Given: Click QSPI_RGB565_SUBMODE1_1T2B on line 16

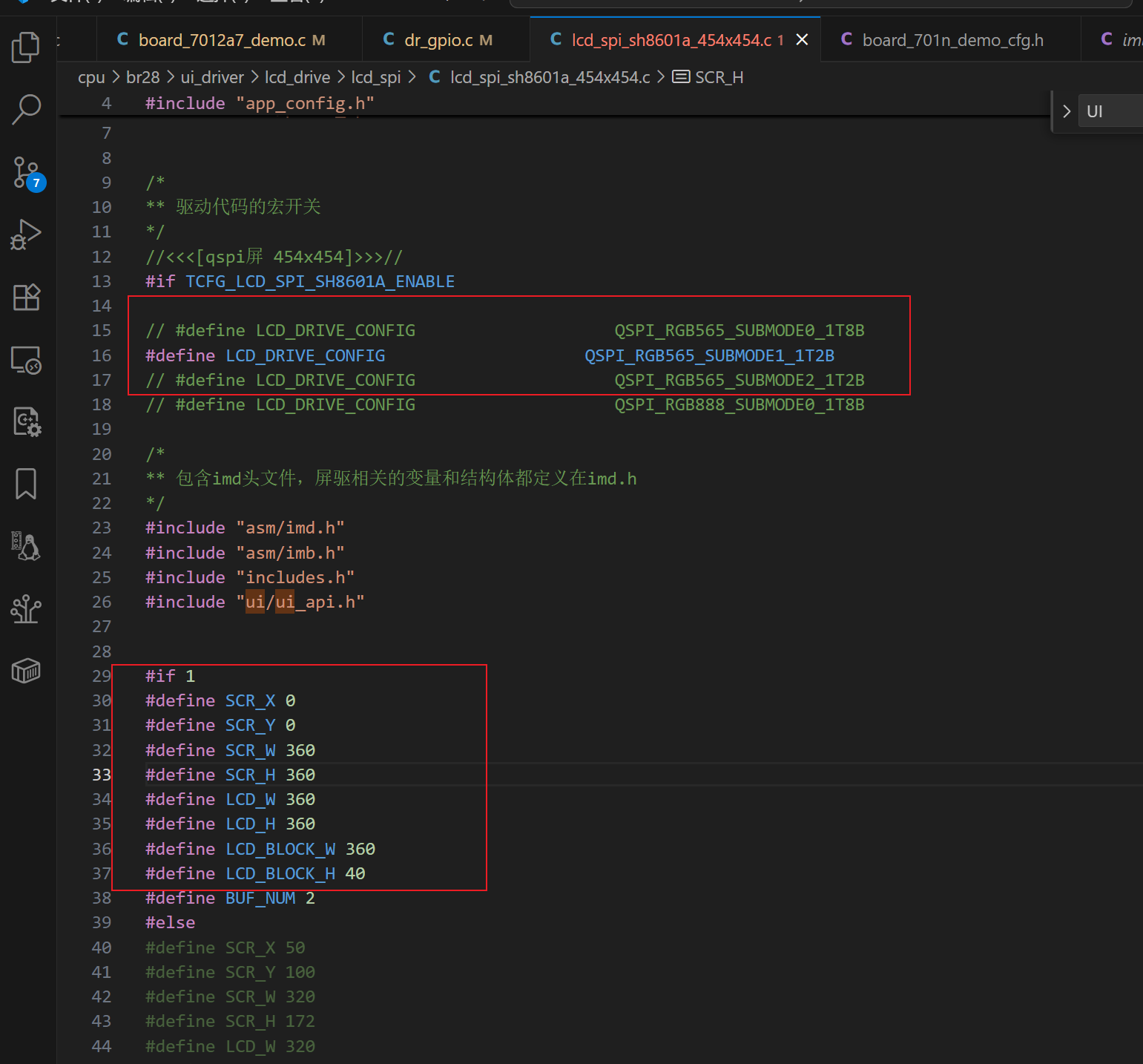Looking at the screenshot, I should pos(710,355).
